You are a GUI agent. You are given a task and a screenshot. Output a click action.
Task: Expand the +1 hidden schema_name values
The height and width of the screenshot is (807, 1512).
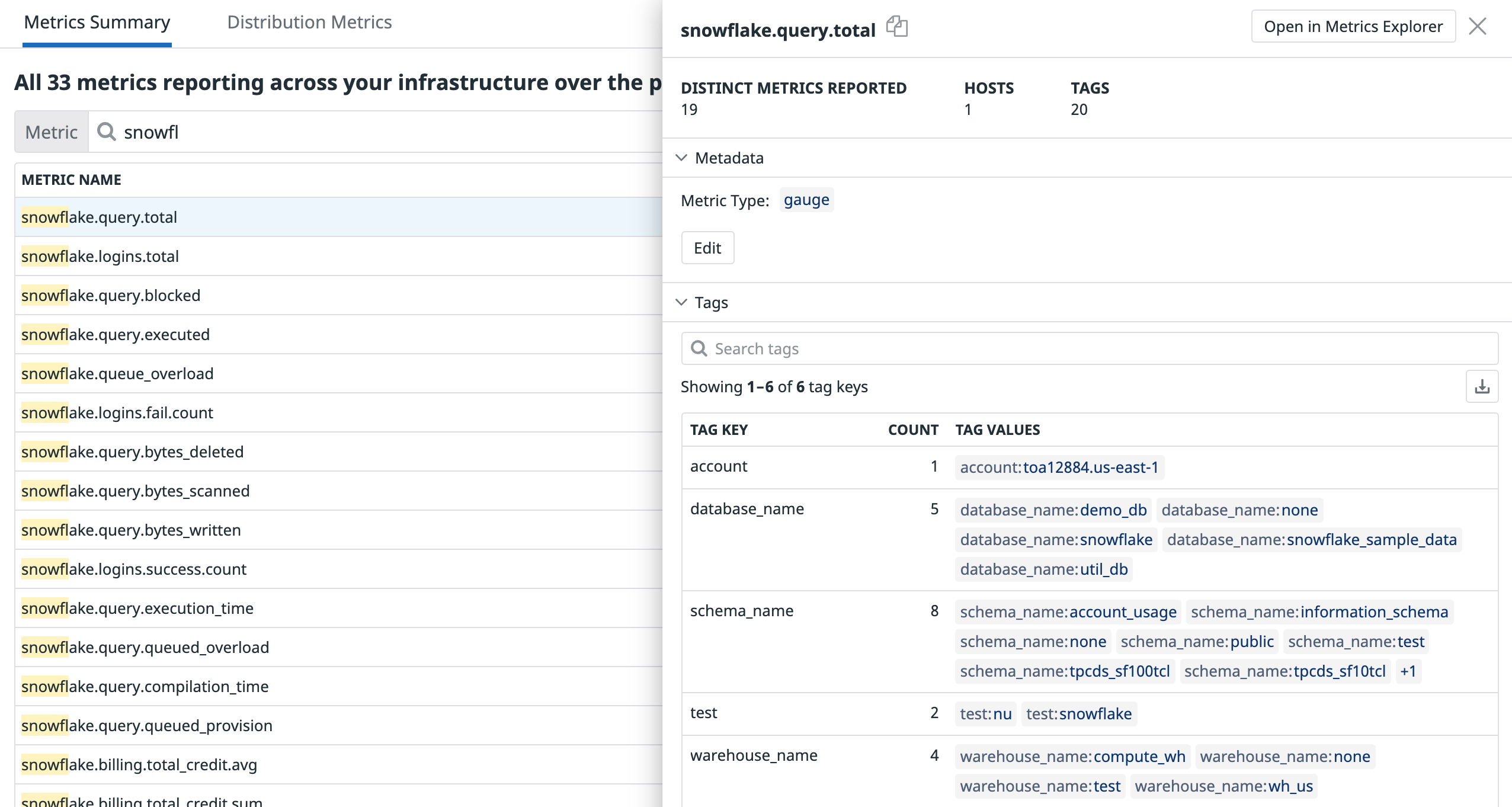click(1408, 671)
